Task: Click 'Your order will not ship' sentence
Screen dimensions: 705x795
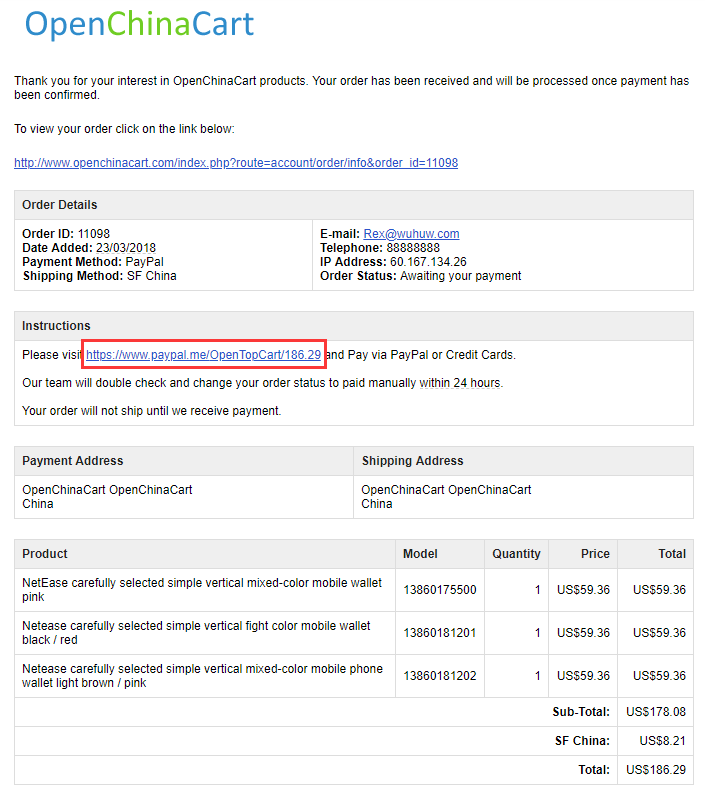Action: pos(152,411)
